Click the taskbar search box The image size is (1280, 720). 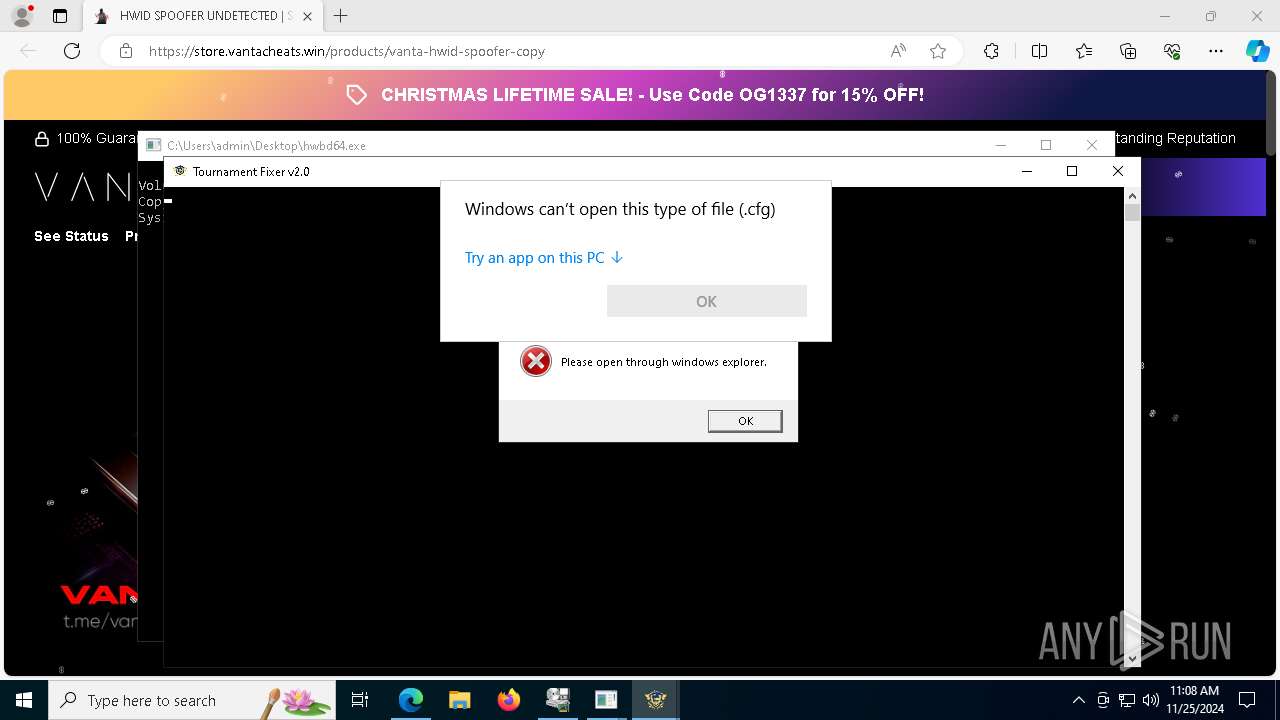(x=191, y=700)
